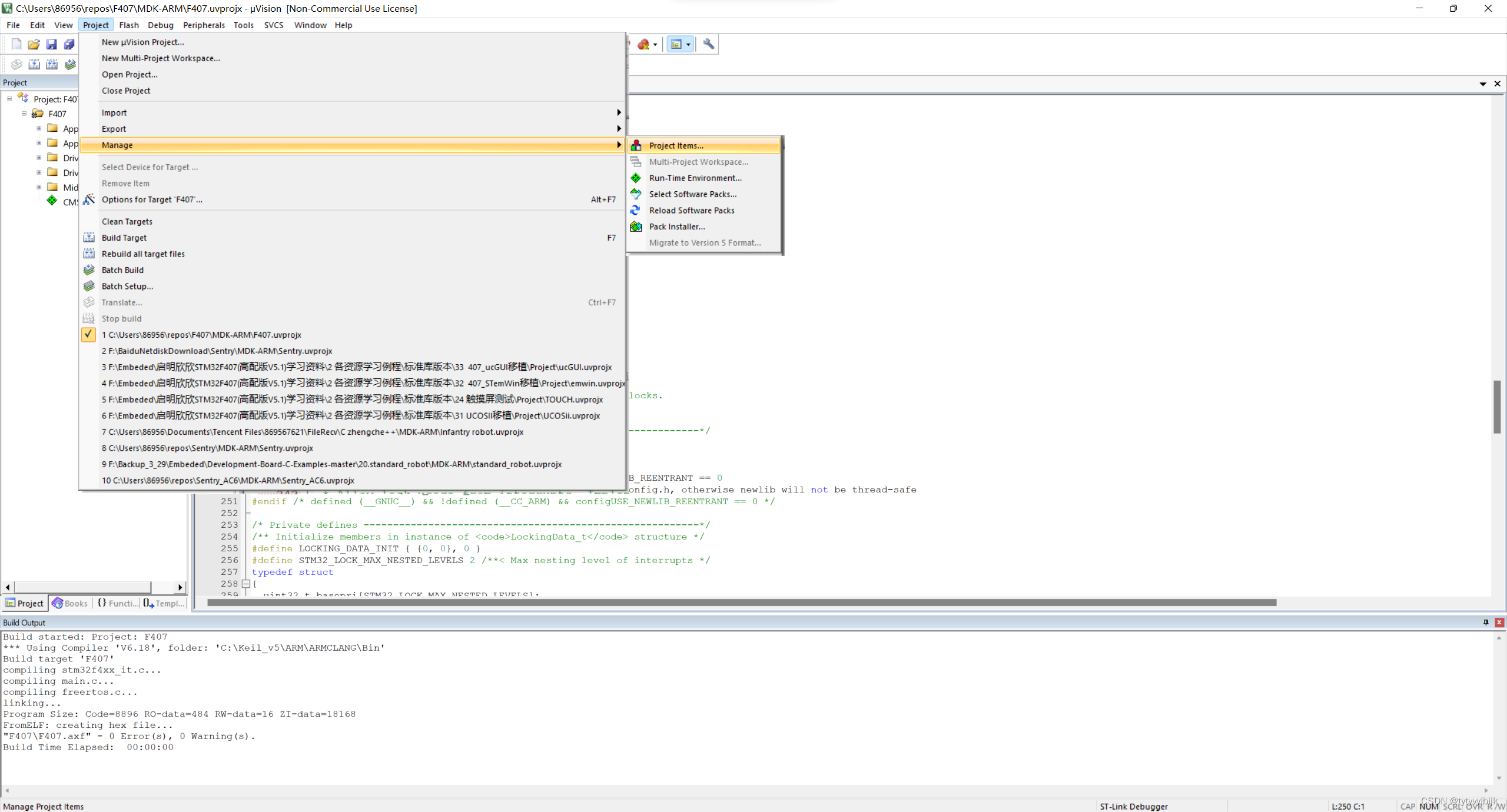Screen dimensions: 1507x812
Task: Open recent project 2 Sentry.uvprojx on F drive
Action: [352, 351]
